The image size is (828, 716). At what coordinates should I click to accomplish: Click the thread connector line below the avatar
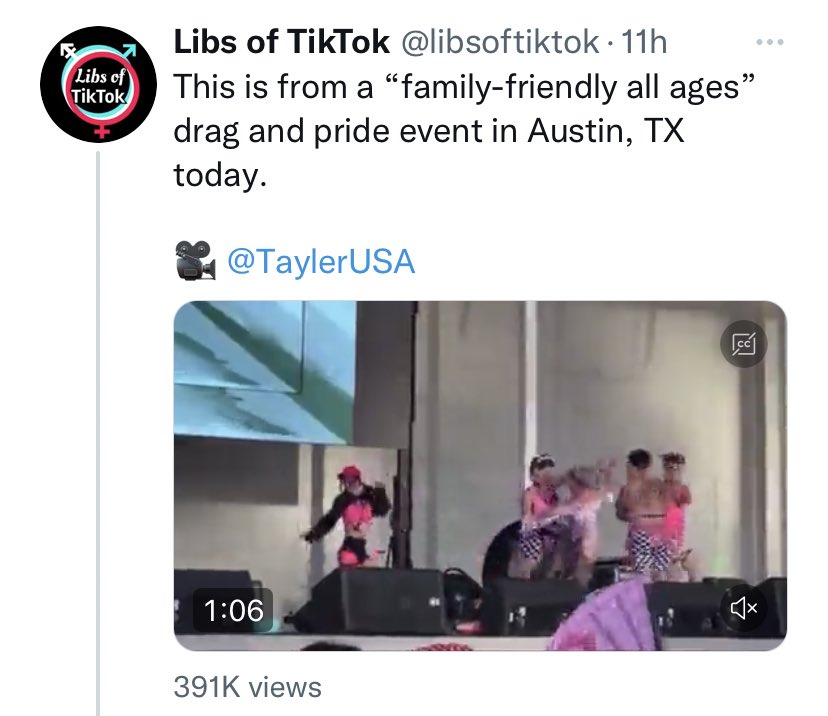tap(98, 433)
